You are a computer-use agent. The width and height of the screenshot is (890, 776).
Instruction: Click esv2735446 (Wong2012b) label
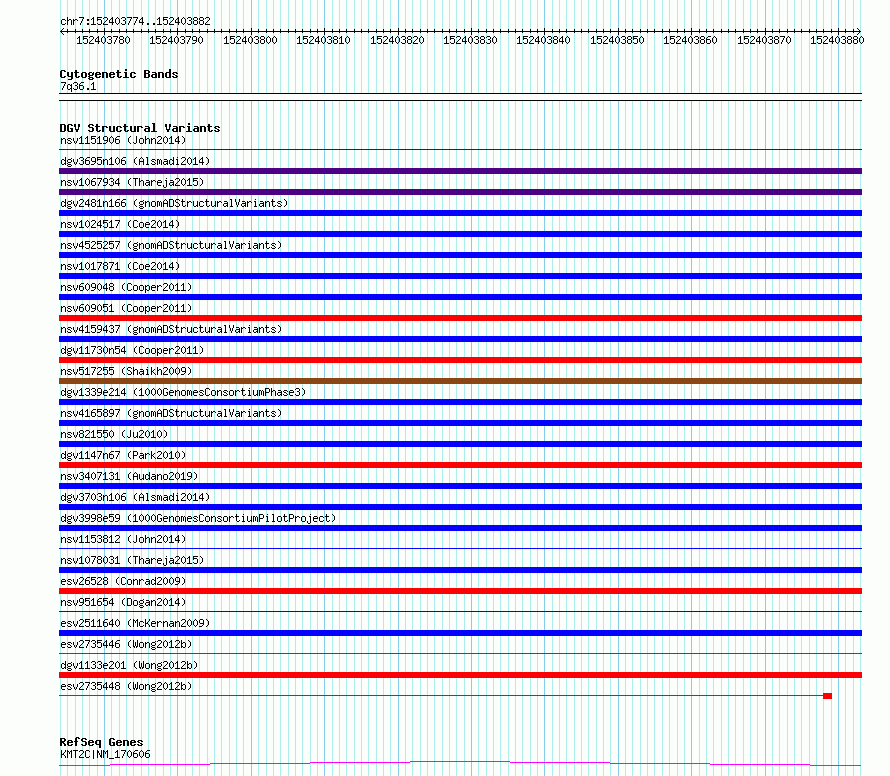(126, 644)
